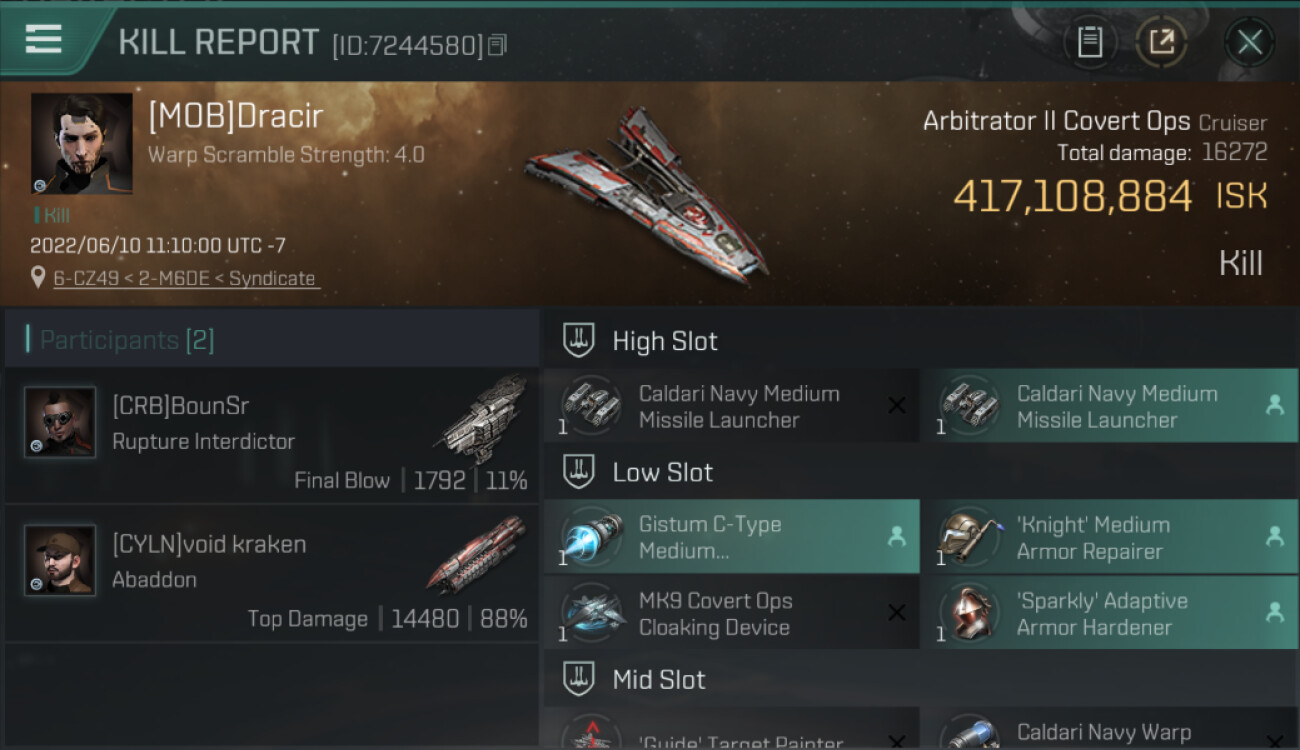Copy the kill report ID
The width and height of the screenshot is (1300, 750).
click(499, 45)
